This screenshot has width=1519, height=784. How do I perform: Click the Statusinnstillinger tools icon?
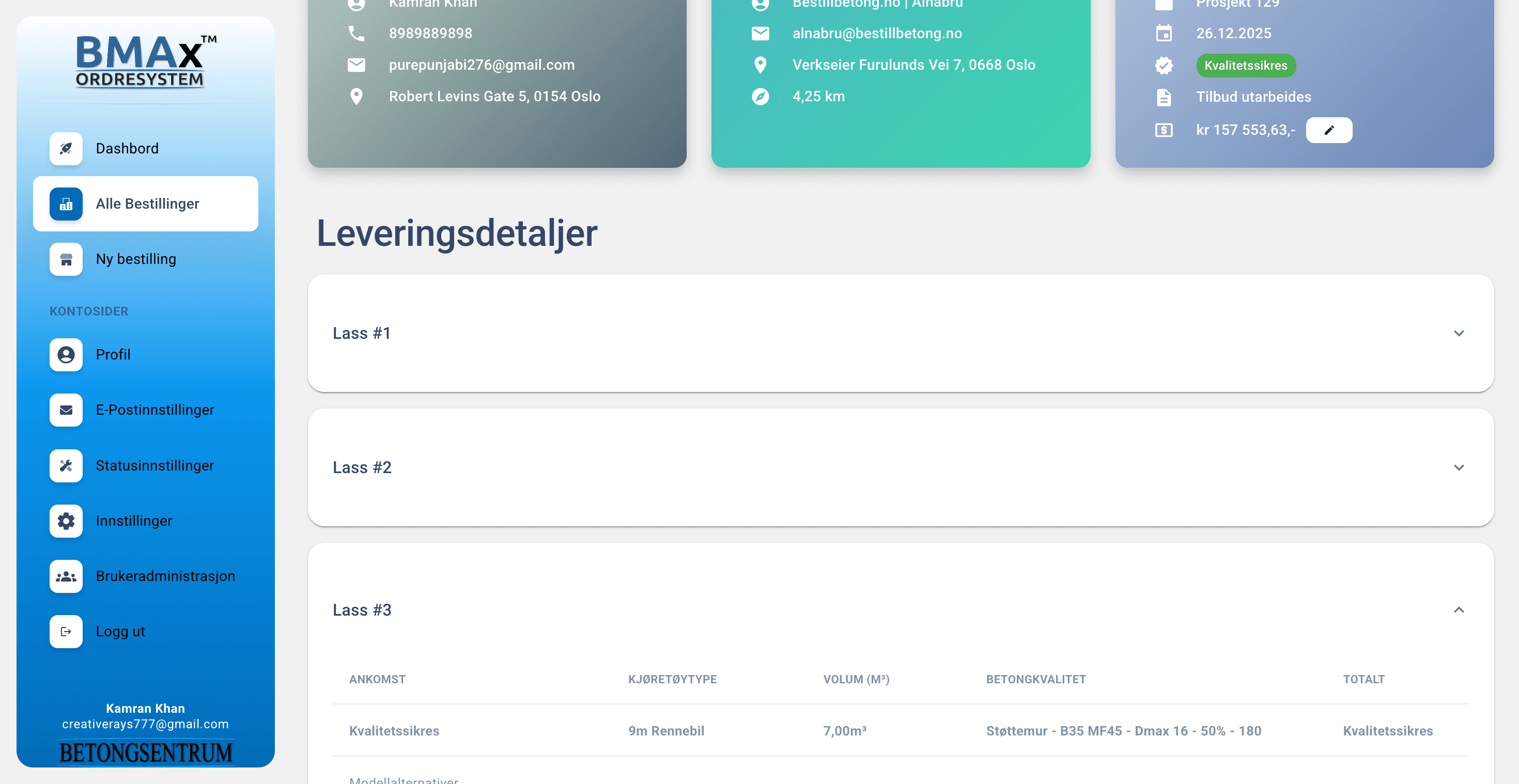tap(66, 466)
